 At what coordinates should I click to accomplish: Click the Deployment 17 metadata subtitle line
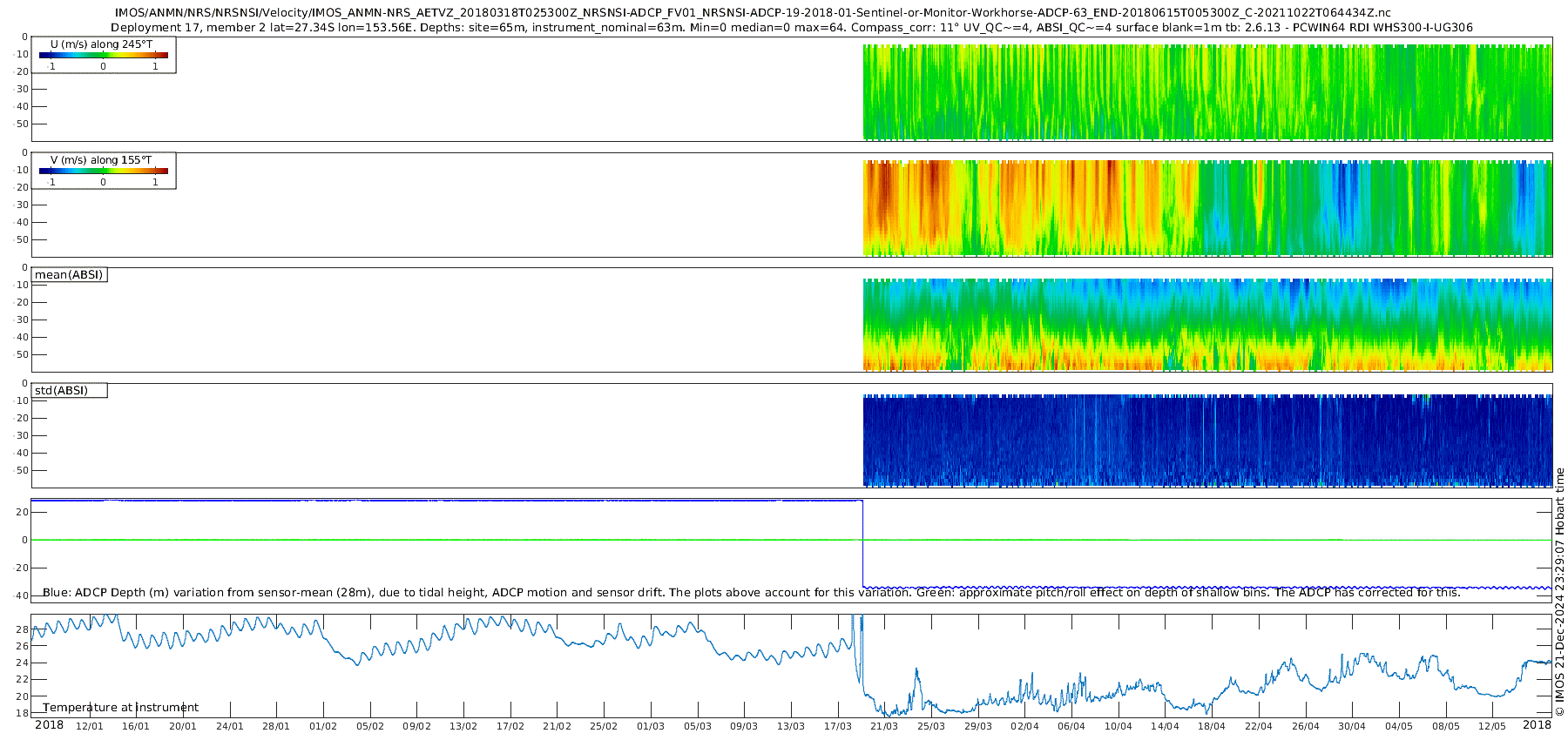pyautogui.click(x=791, y=28)
